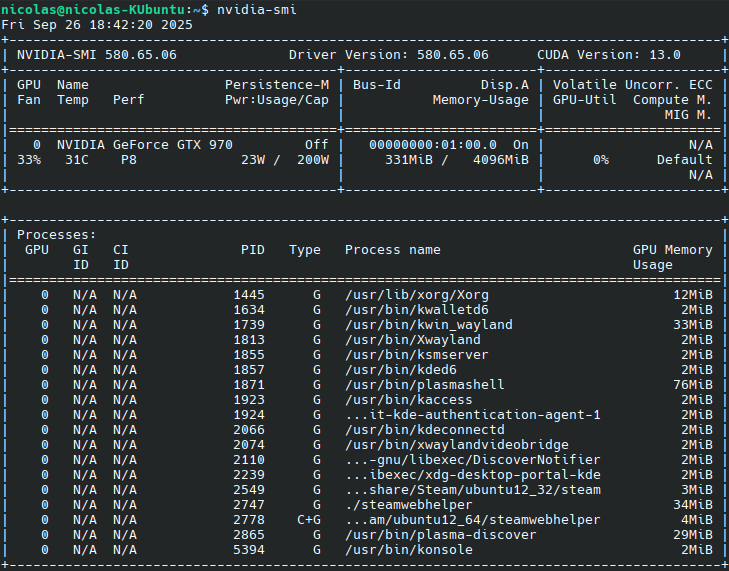
Task: Click process ./steamwebhelper
Action: pos(409,505)
